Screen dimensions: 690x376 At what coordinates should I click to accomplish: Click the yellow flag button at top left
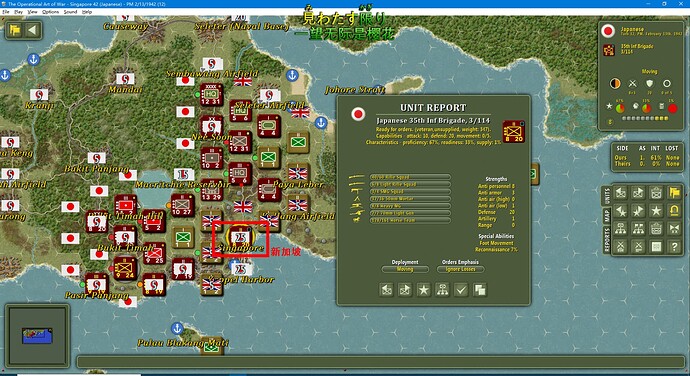tap(15, 30)
